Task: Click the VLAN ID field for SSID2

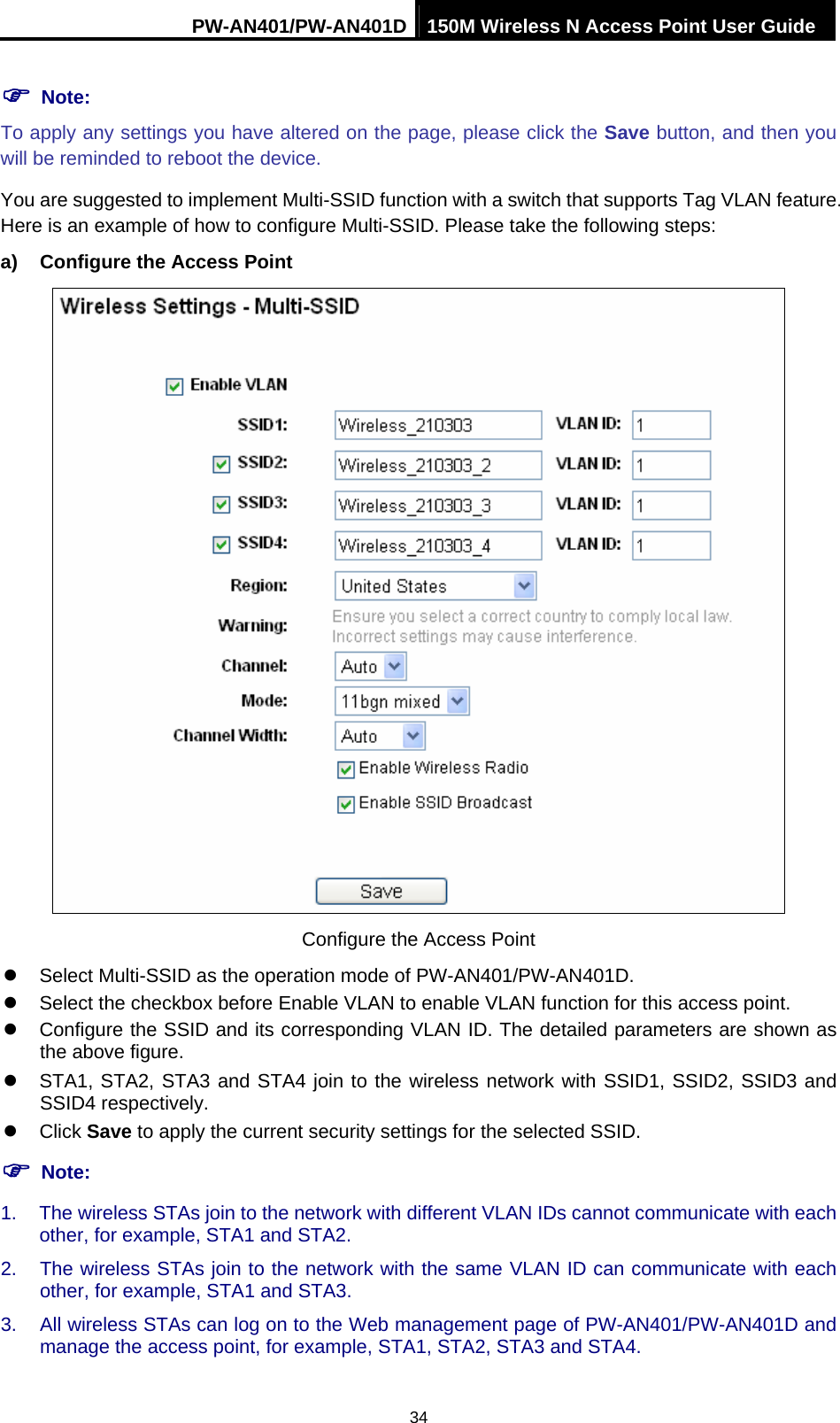Action: click(671, 465)
